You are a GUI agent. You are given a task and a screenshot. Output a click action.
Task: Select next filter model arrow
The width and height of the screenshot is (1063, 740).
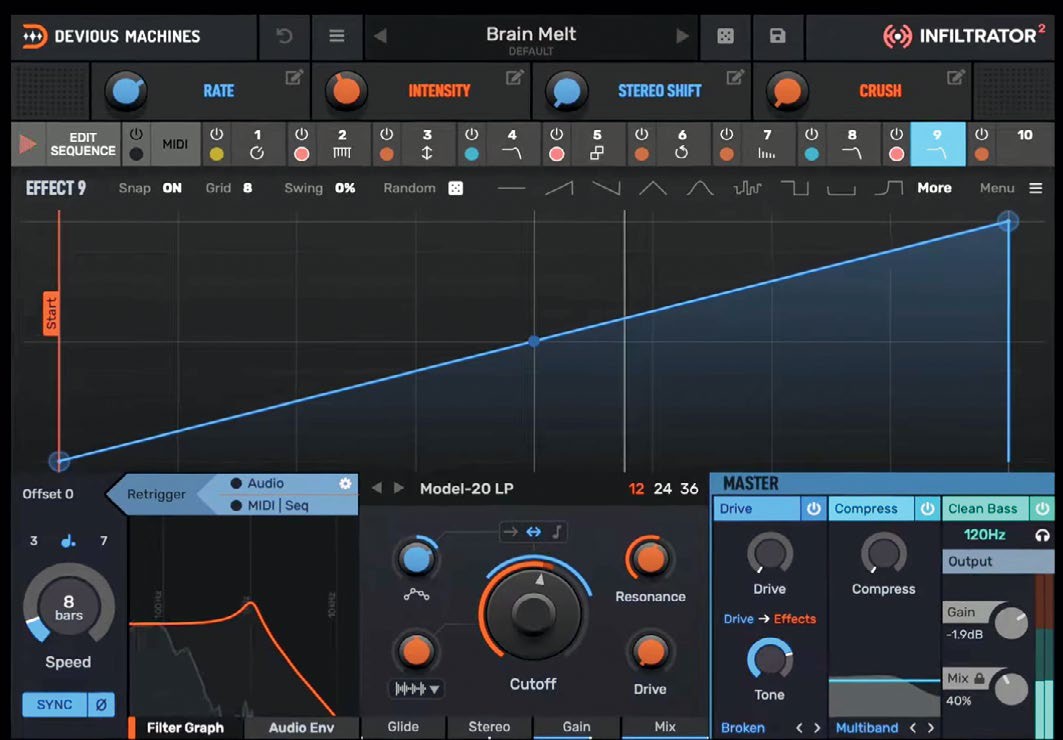click(399, 488)
